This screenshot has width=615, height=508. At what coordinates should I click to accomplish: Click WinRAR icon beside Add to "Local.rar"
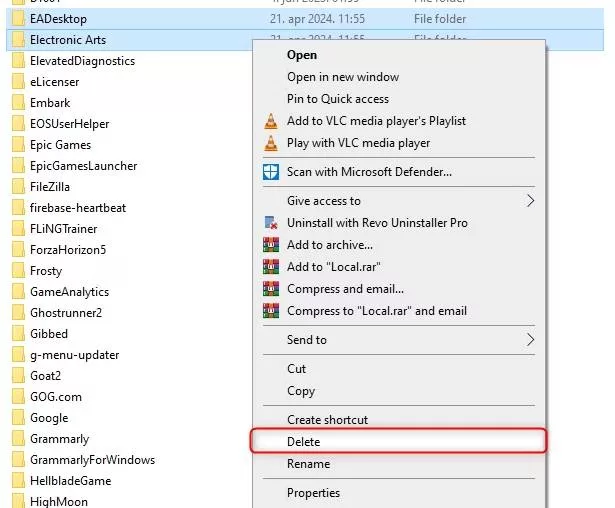(271, 267)
